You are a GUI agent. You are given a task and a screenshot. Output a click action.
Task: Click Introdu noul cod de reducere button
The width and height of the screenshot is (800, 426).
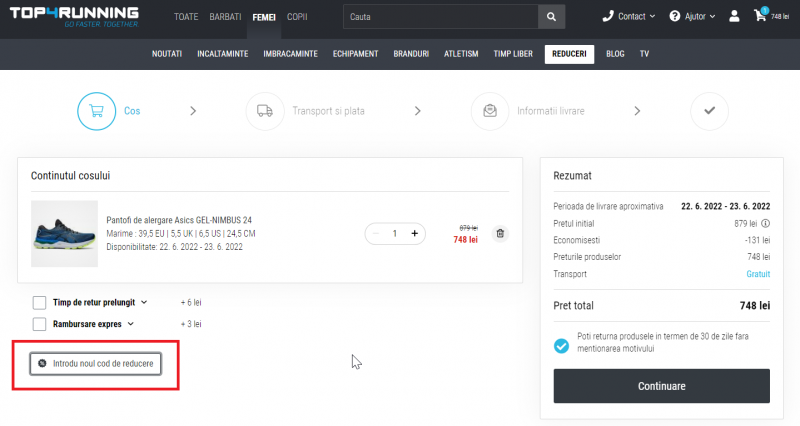(x=95, y=363)
